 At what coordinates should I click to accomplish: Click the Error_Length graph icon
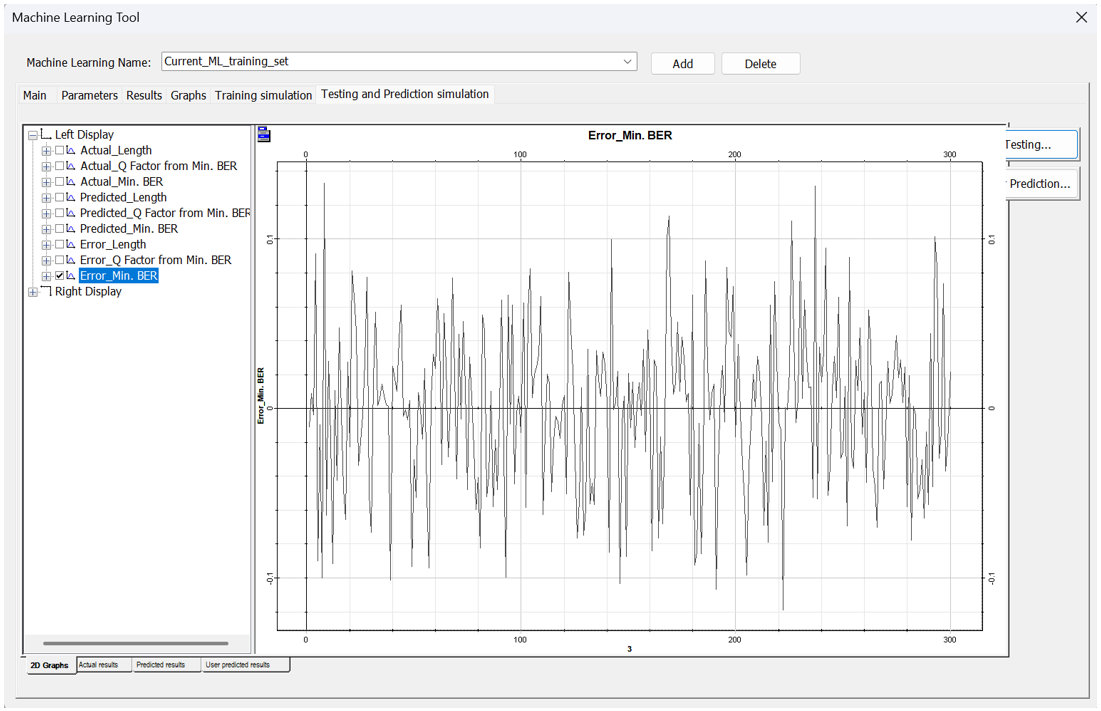point(72,245)
